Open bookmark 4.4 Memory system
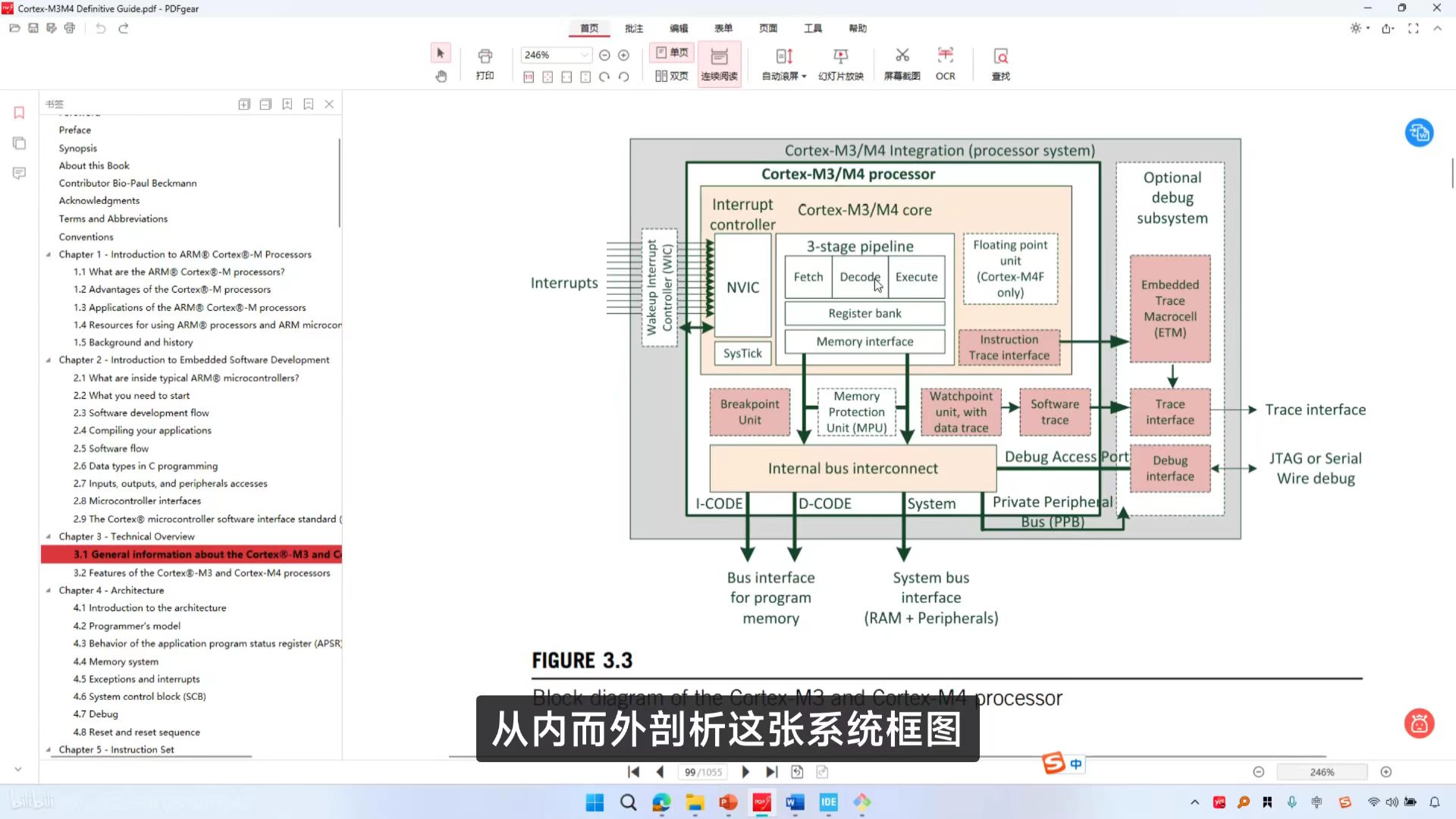This screenshot has width=1456, height=819. (116, 662)
